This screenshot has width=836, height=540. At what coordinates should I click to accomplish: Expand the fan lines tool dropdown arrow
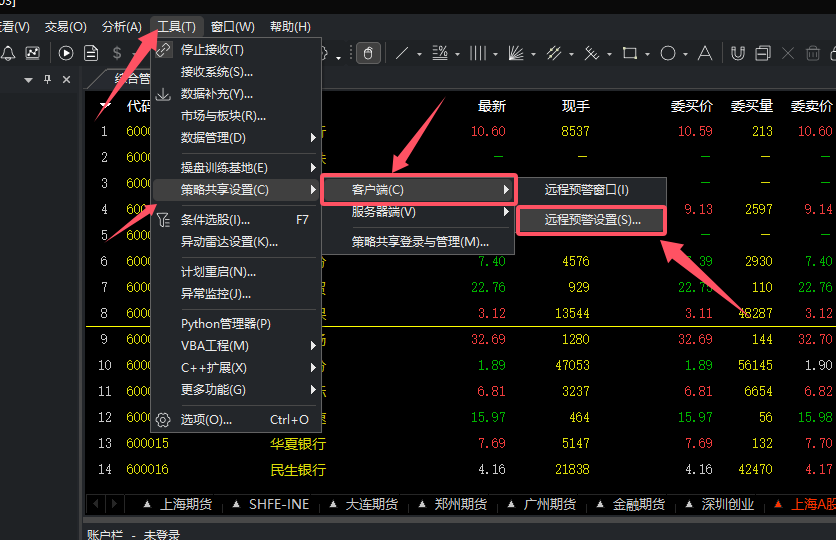click(x=533, y=54)
